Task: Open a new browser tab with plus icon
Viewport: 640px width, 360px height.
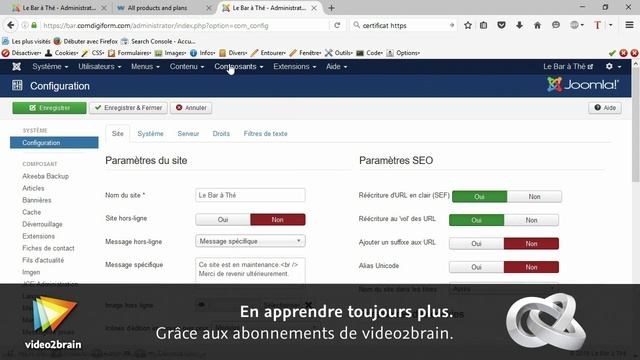Action: pos(331,8)
